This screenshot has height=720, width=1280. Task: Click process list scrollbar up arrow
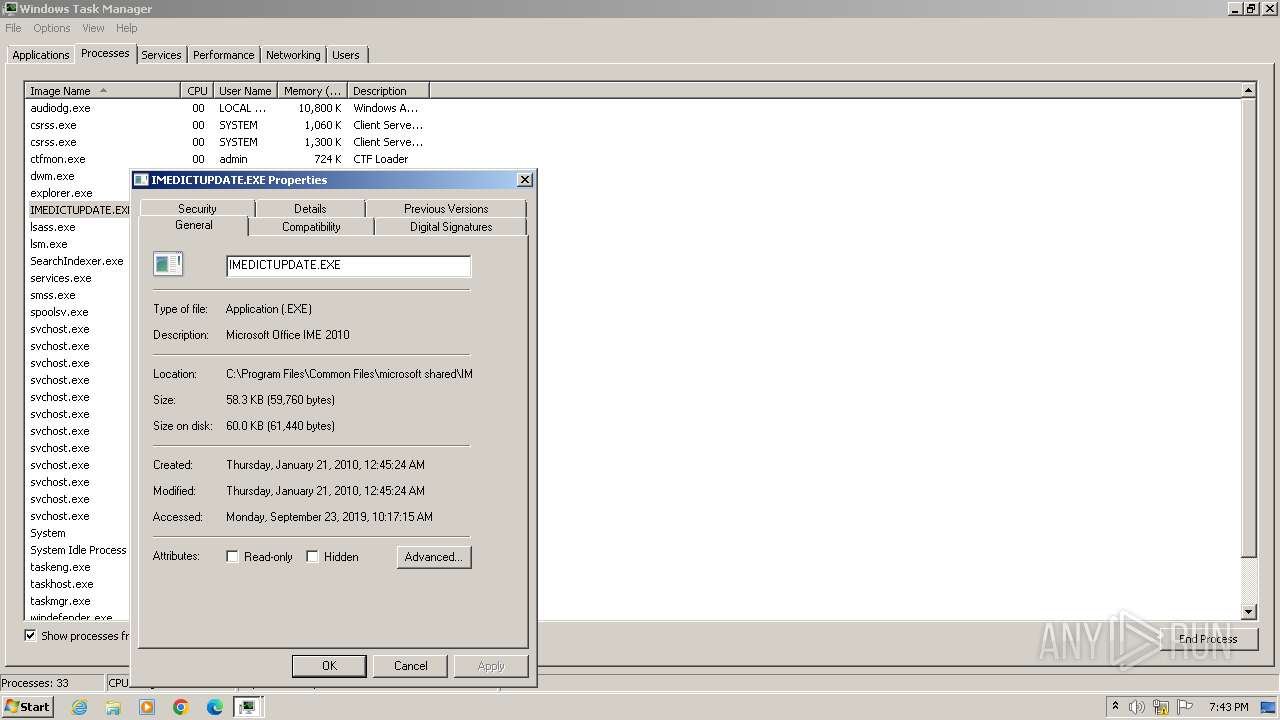[x=1248, y=90]
